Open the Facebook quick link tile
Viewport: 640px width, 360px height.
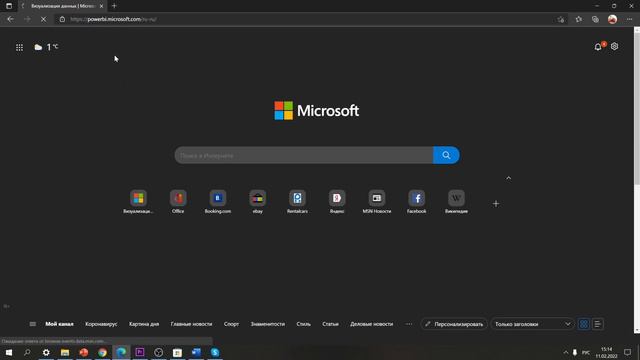[416, 202]
